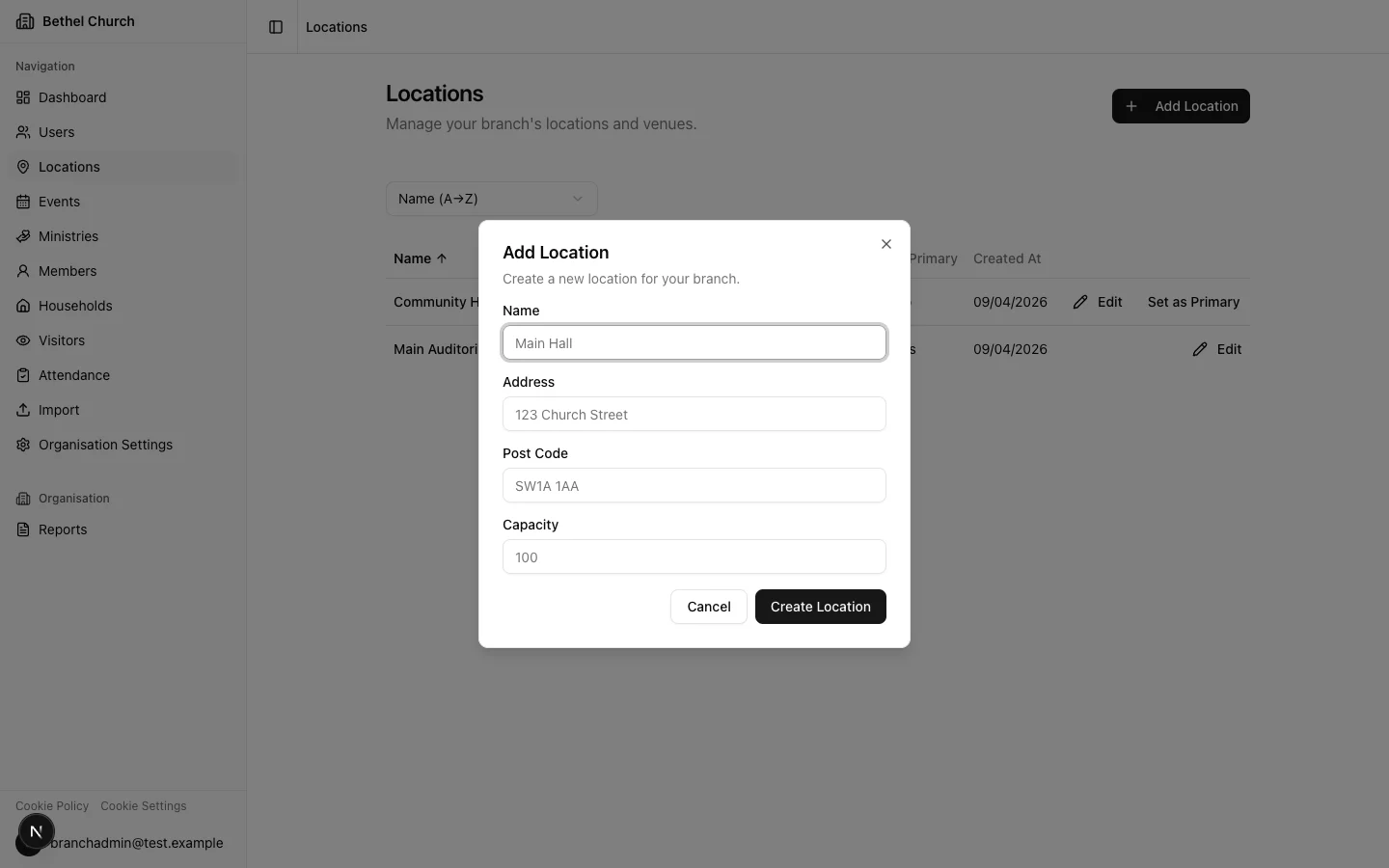Click the Created At column header
1389x868 pixels.
1007,258
